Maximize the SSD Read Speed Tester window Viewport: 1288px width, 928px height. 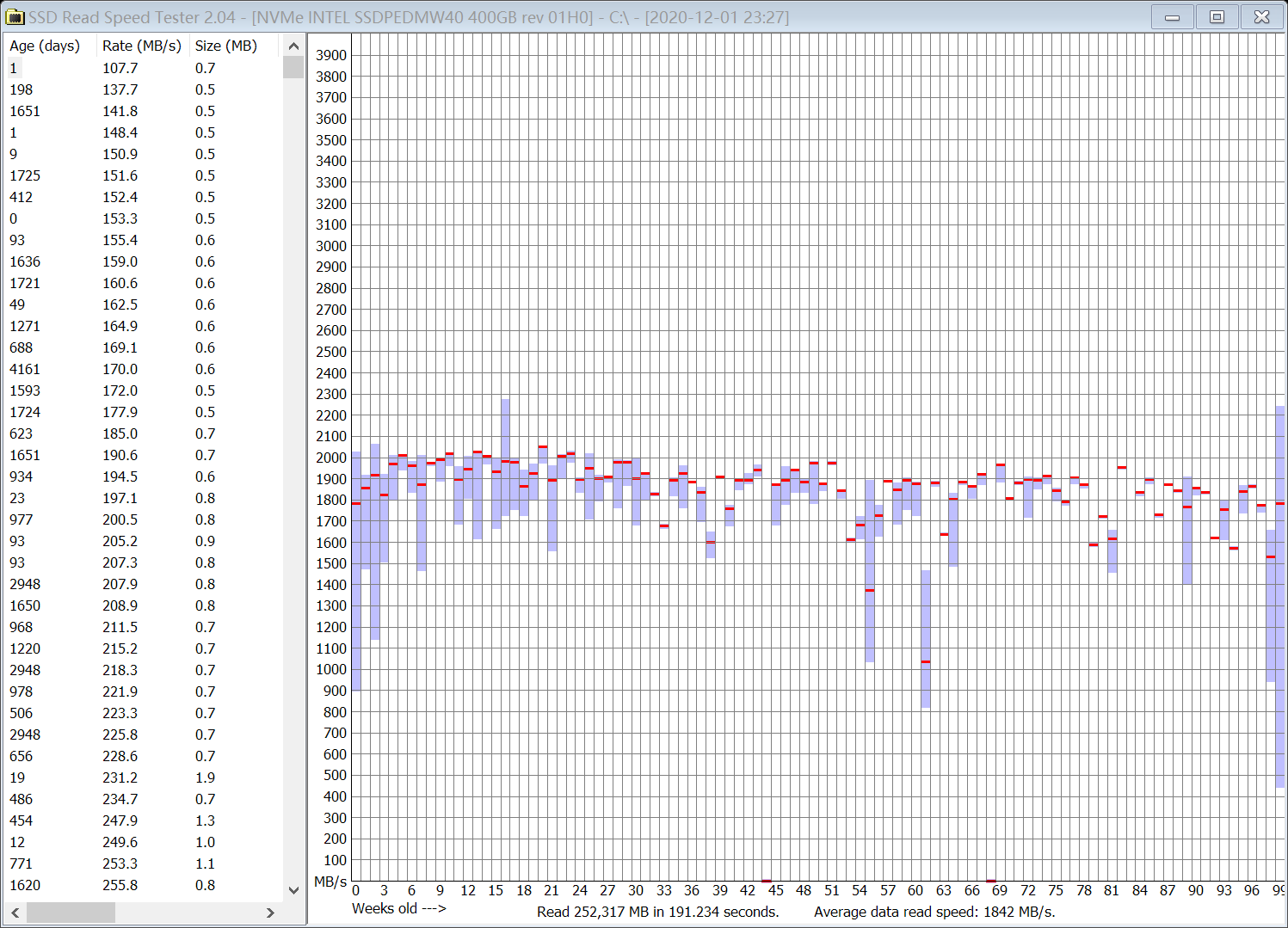tap(1217, 17)
